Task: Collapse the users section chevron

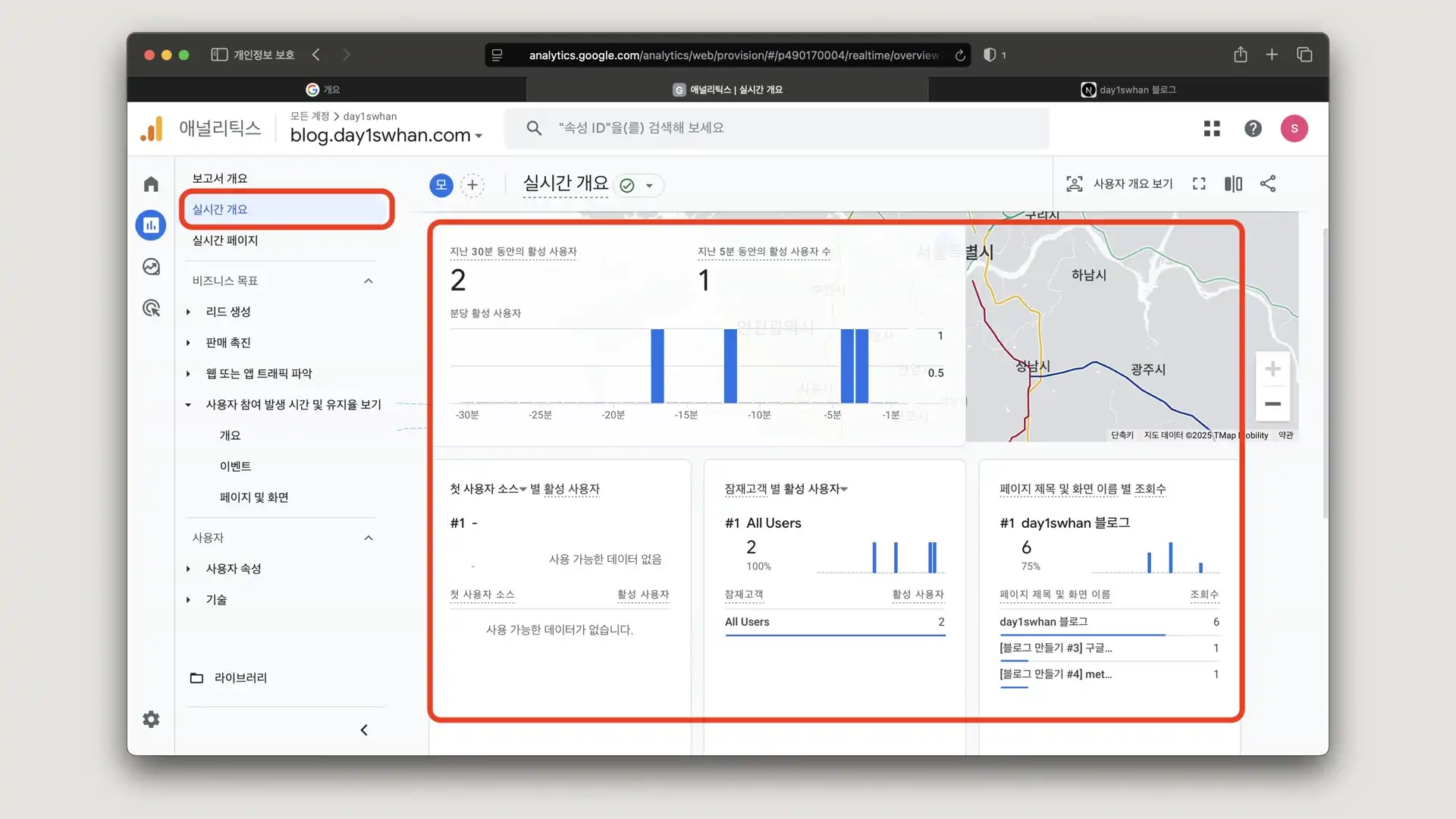Action: (x=368, y=538)
